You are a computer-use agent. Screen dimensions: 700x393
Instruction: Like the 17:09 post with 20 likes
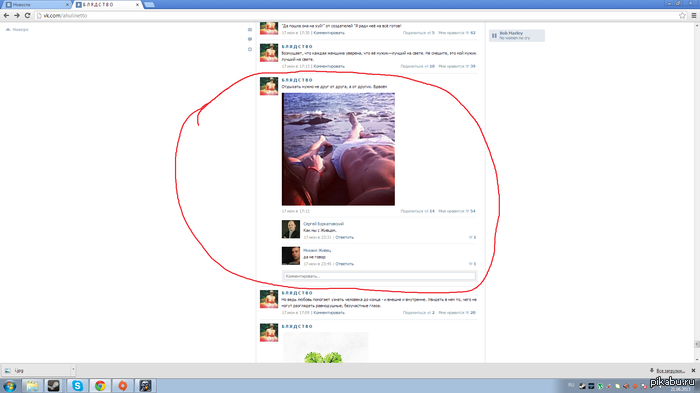point(457,313)
